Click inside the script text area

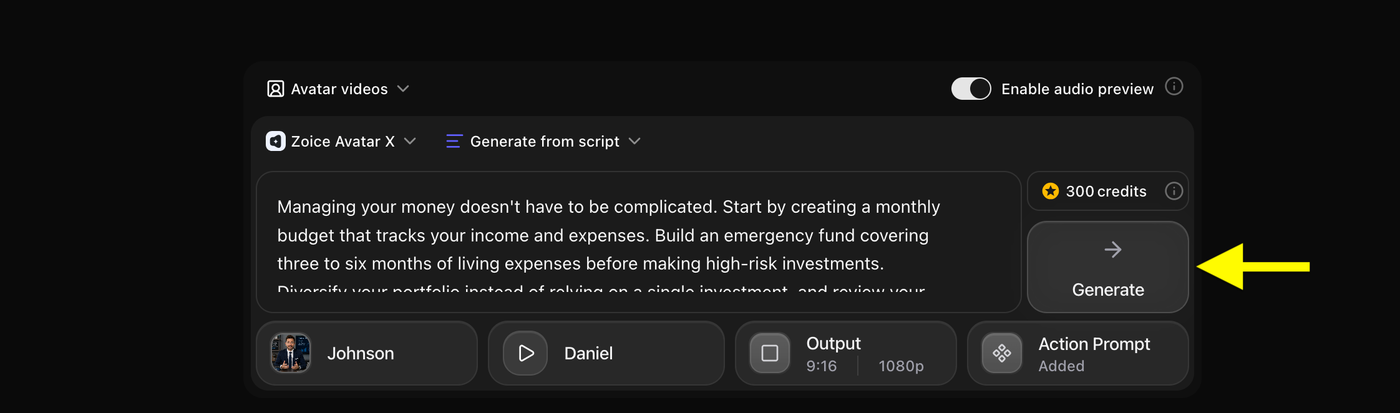(638, 242)
